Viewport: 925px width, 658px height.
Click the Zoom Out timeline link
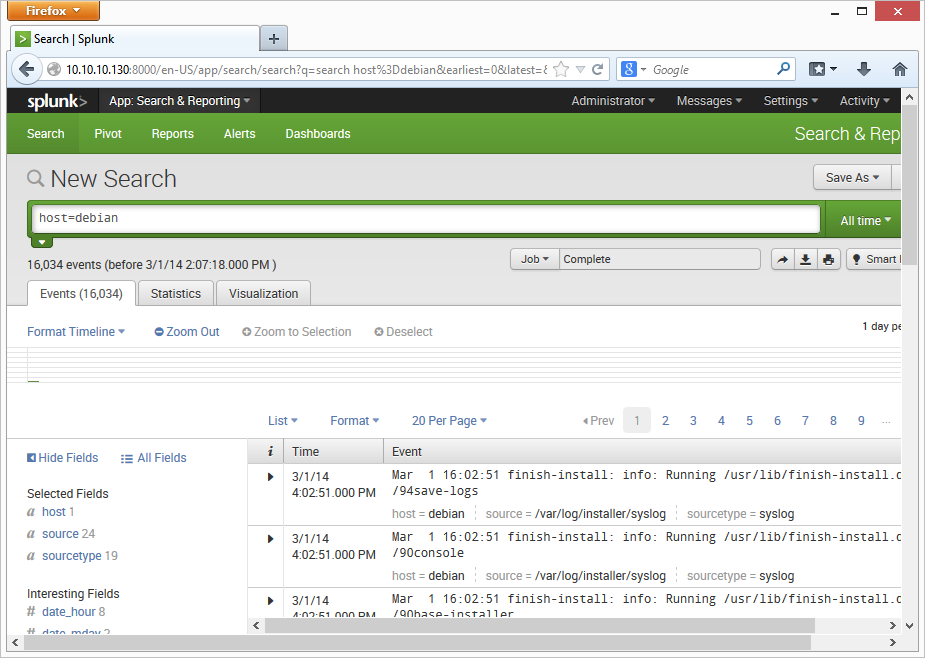[x=187, y=332]
